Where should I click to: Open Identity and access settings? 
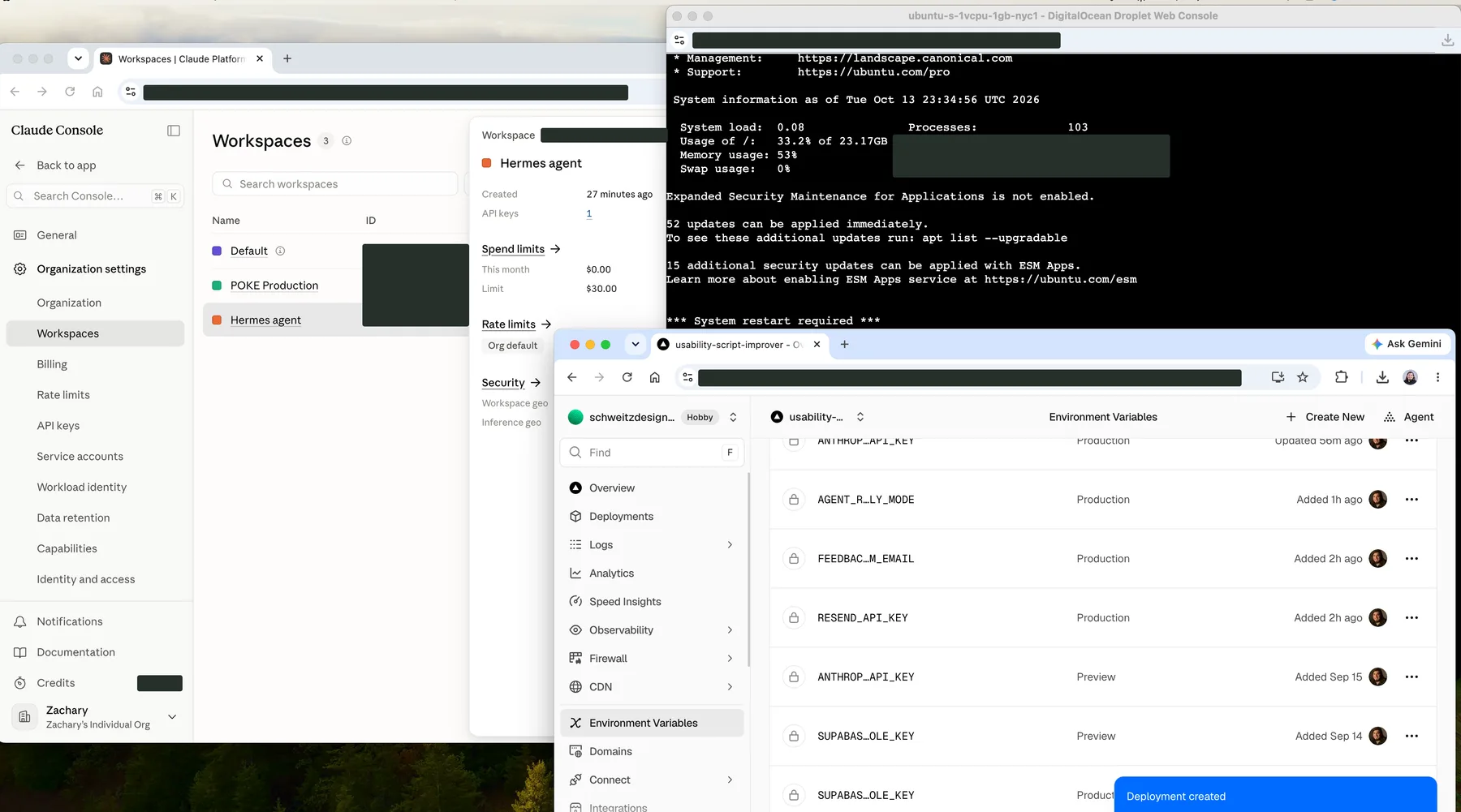pos(86,579)
